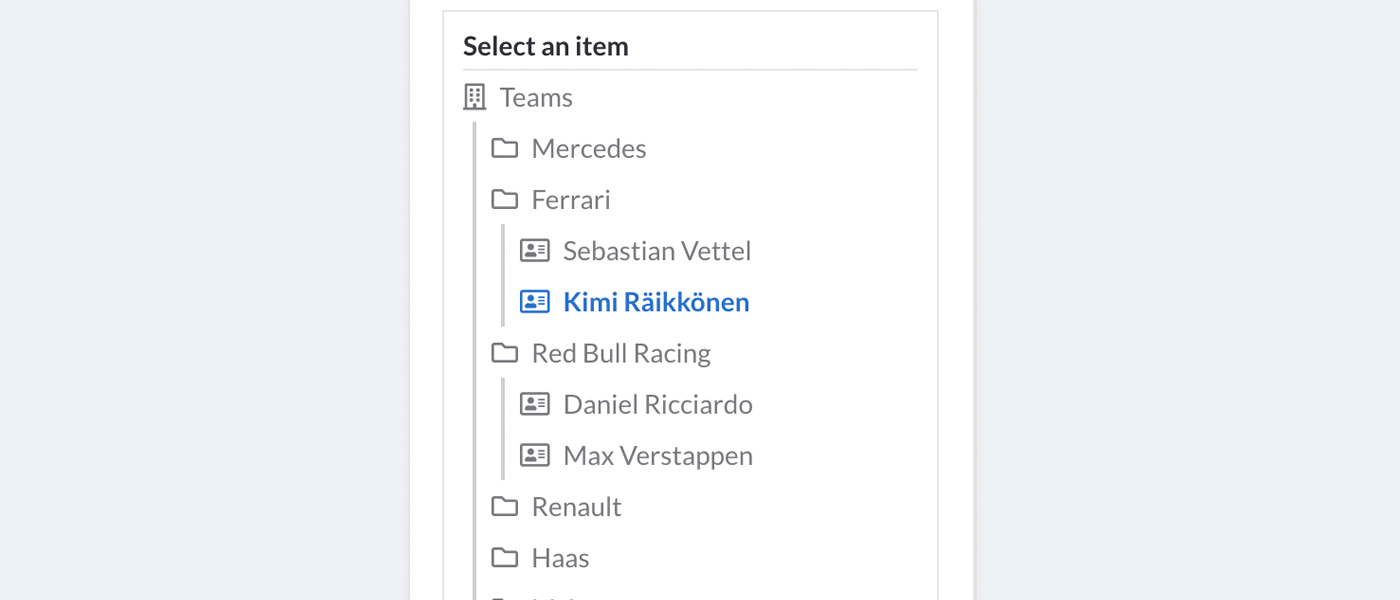Click the folder icon beside Haas
Viewport: 1400px width, 600px height.
(x=505, y=558)
